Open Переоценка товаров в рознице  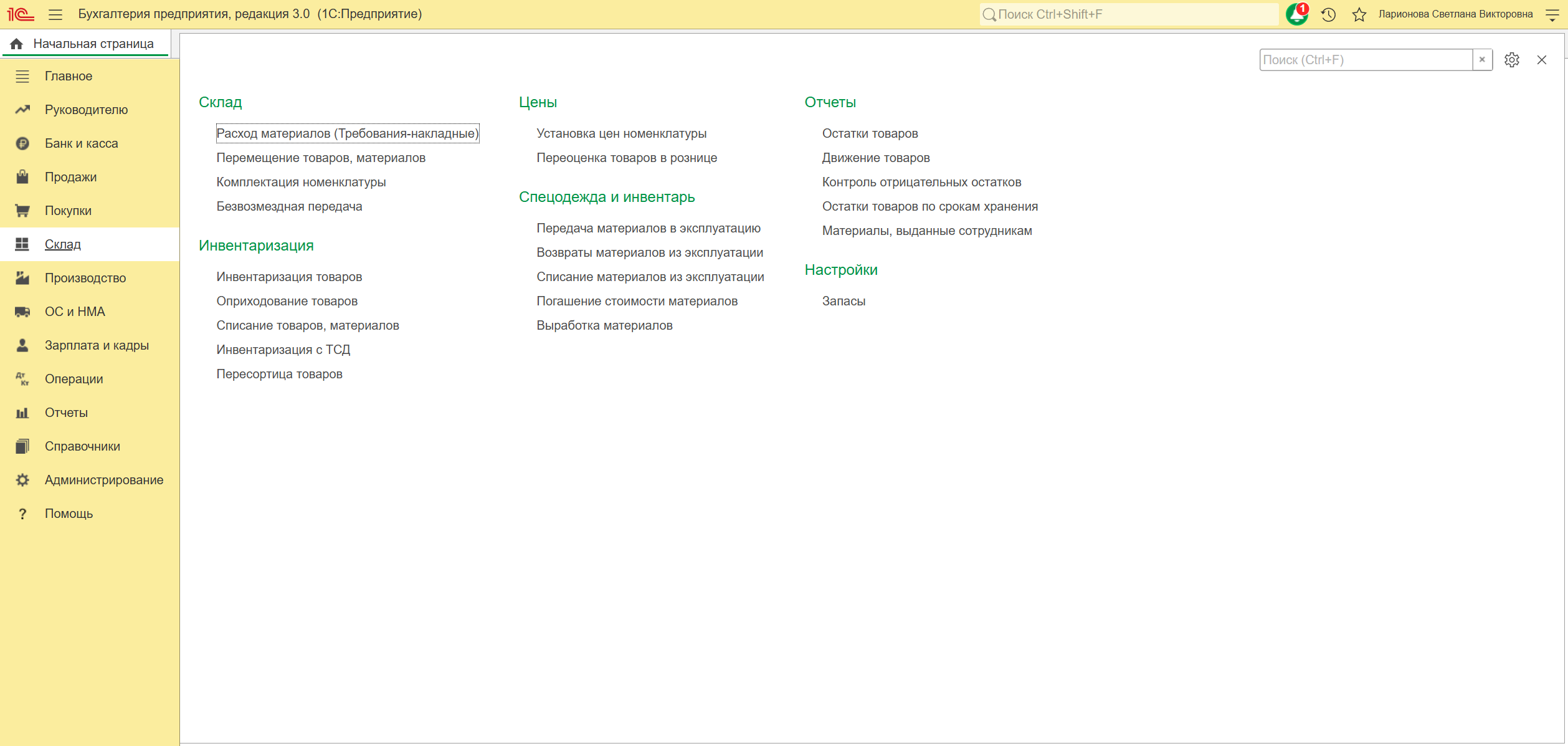[x=627, y=158]
